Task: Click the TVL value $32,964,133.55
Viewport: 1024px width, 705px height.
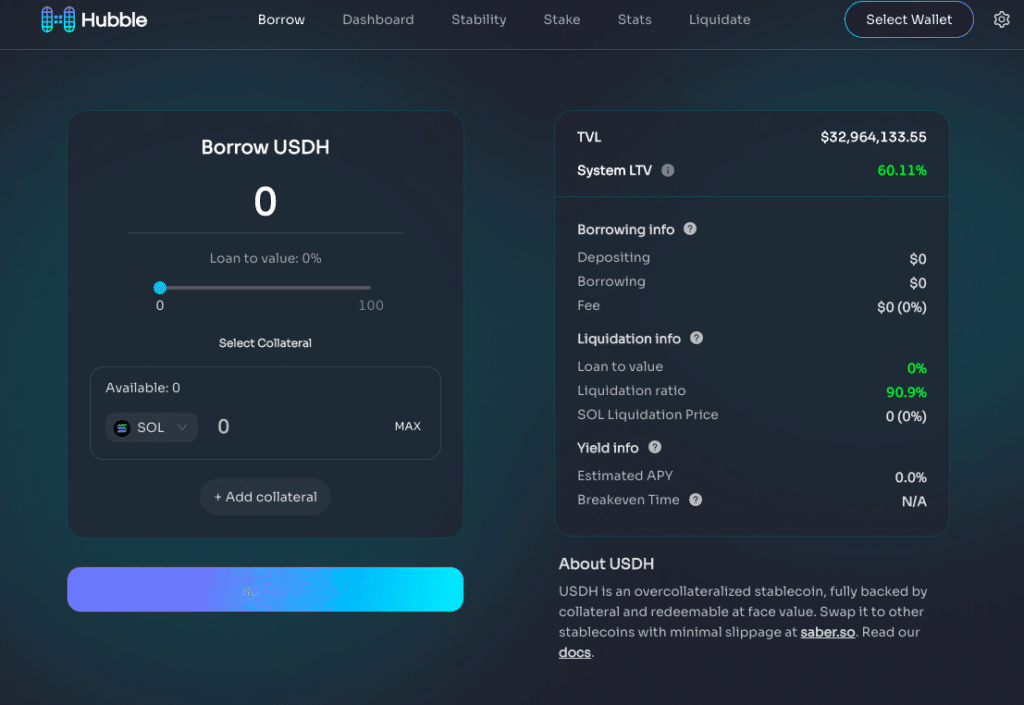Action: coord(873,137)
